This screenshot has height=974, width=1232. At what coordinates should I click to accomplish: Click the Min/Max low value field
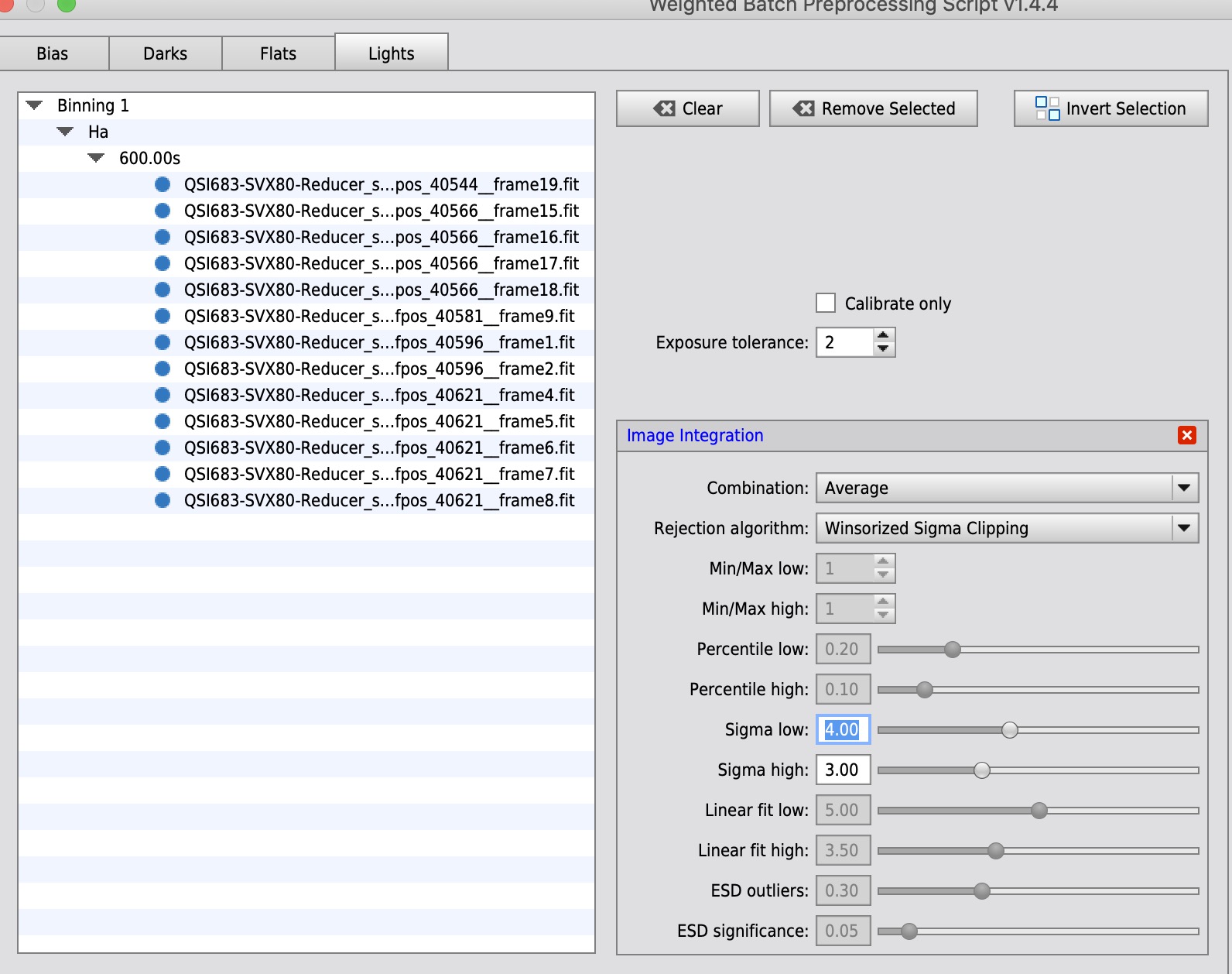(x=845, y=568)
